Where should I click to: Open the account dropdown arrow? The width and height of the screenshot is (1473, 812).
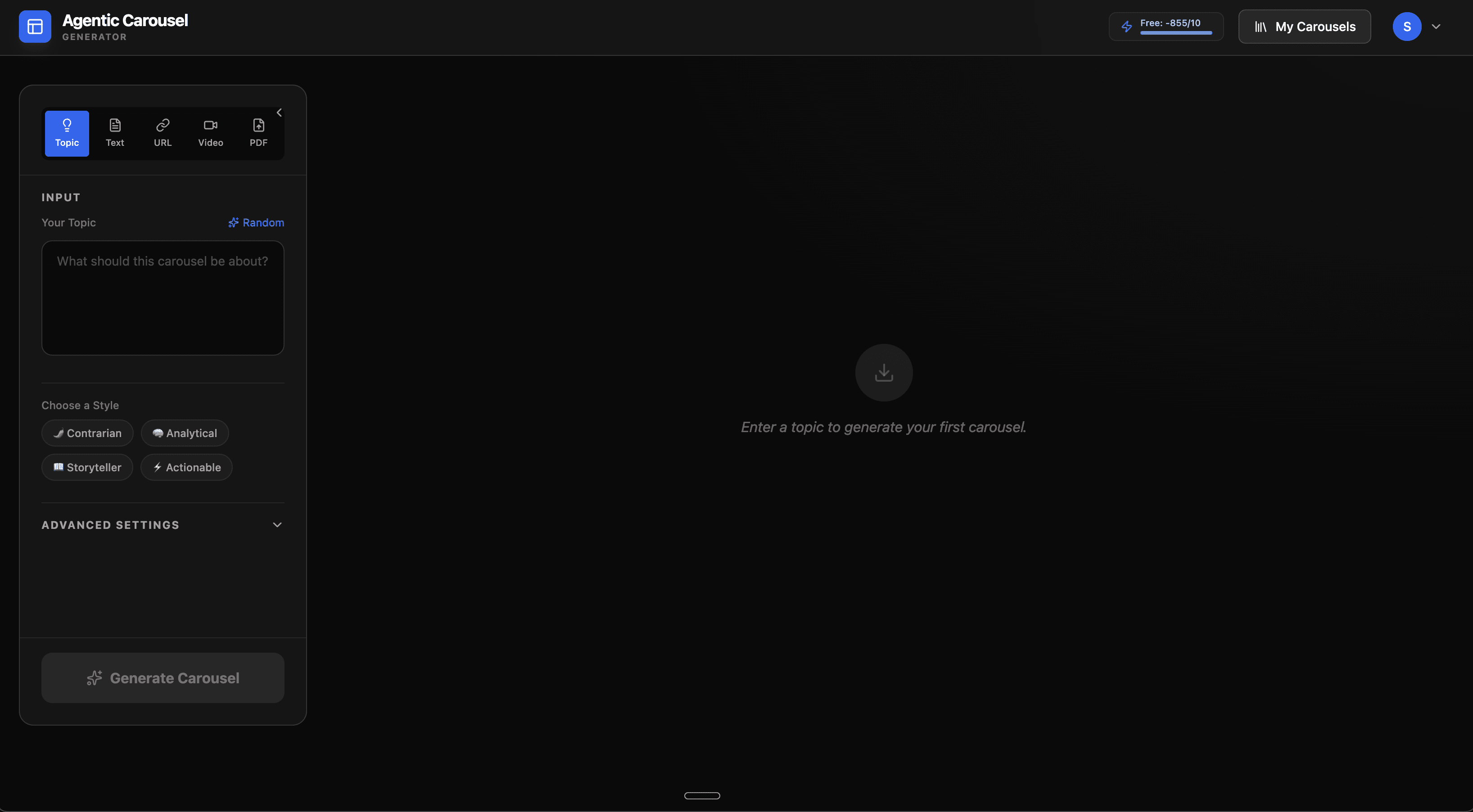pyautogui.click(x=1436, y=26)
